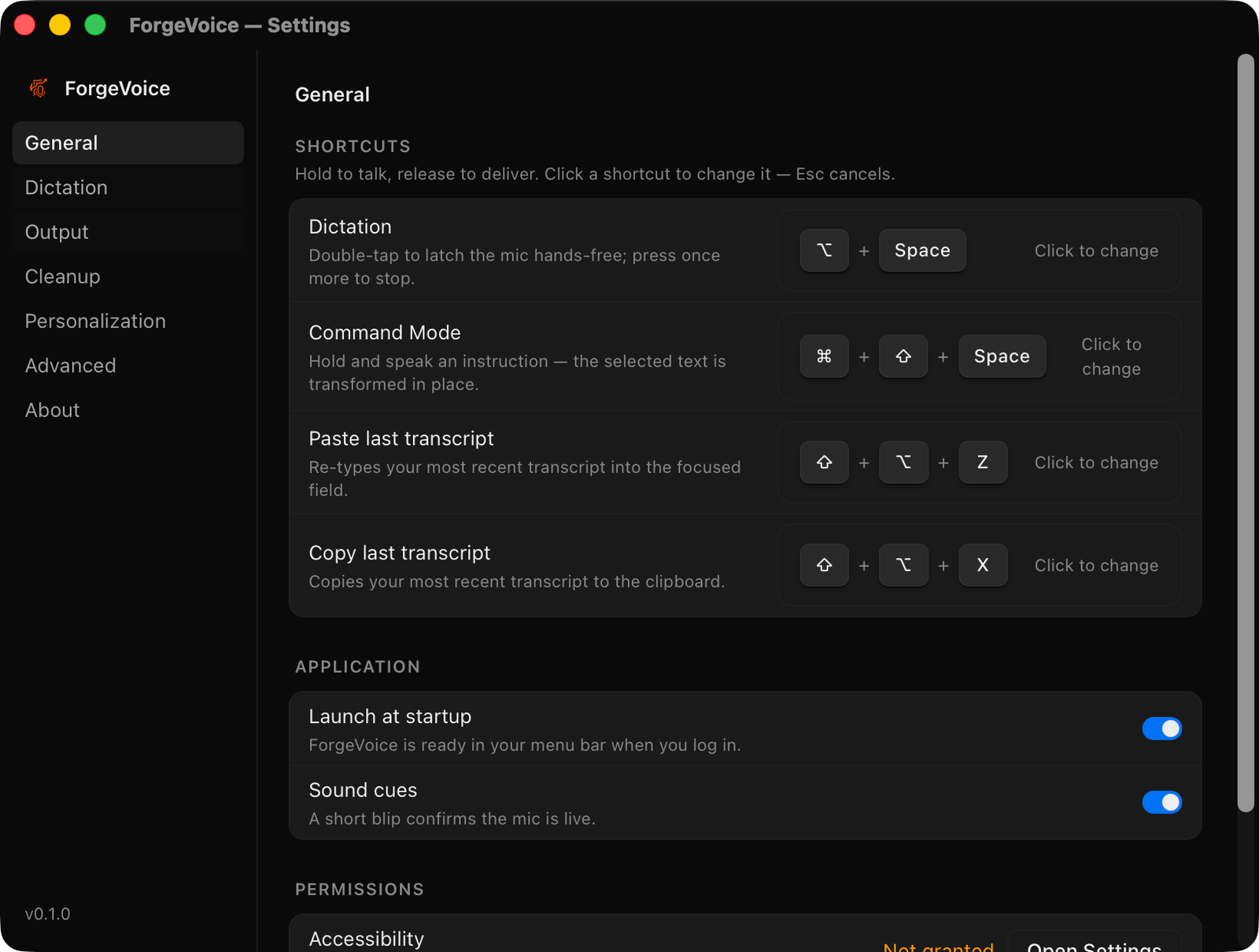Toggle the Launch at startup switch

[1161, 729]
